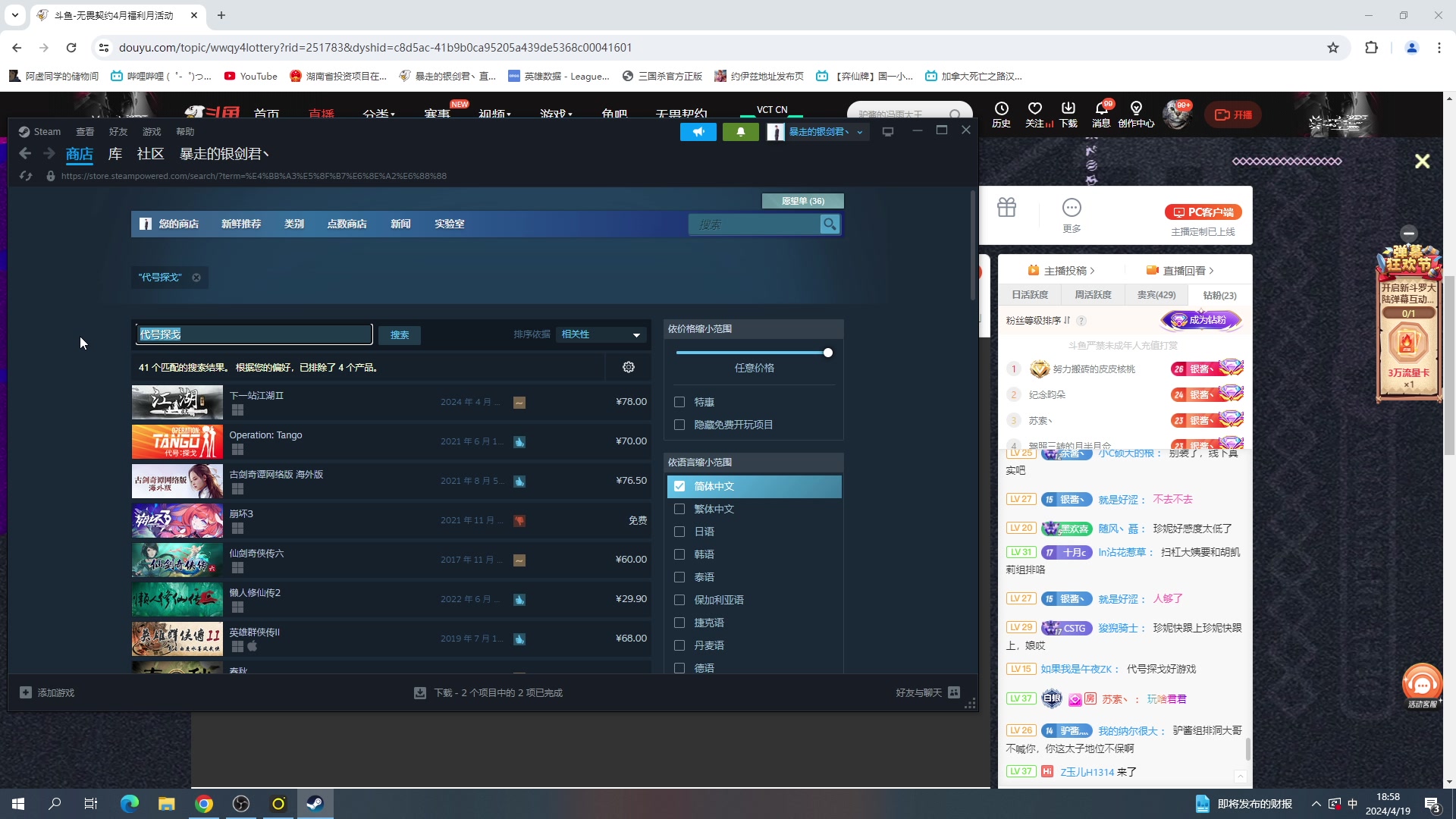Open search preferences gear icon
The image size is (1456, 819).
pos(629,367)
